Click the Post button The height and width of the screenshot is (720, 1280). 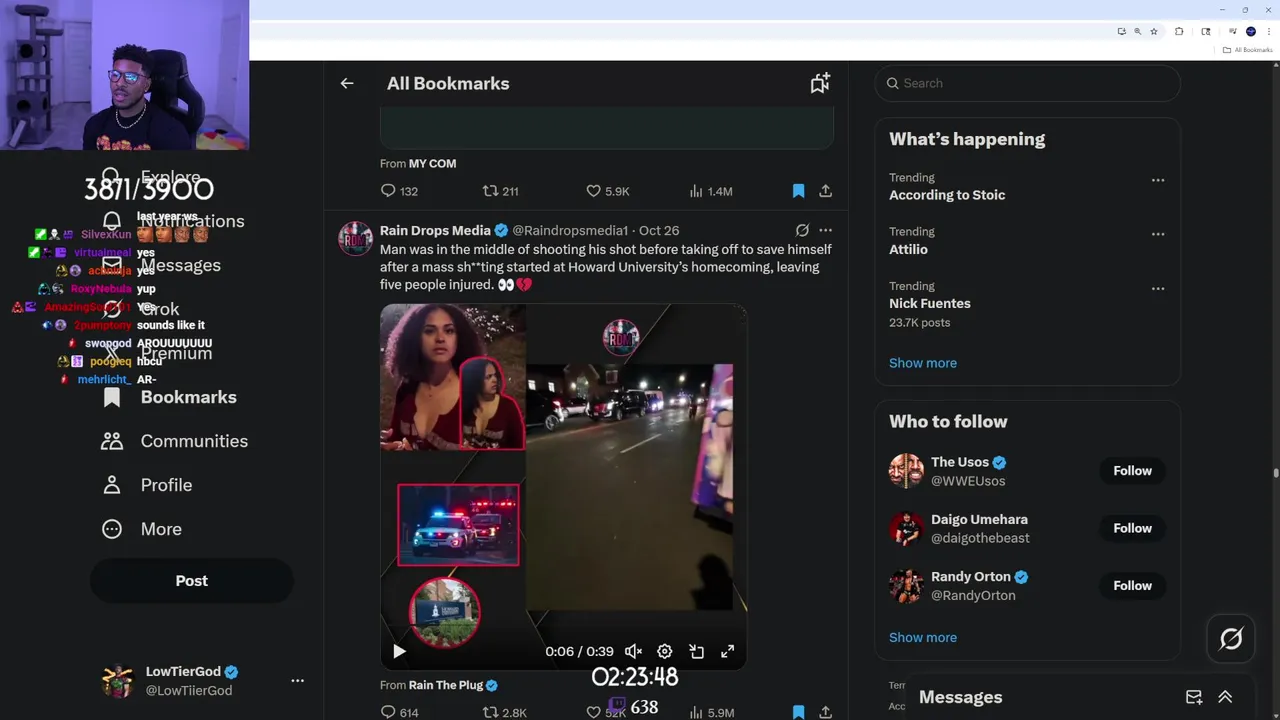(191, 581)
